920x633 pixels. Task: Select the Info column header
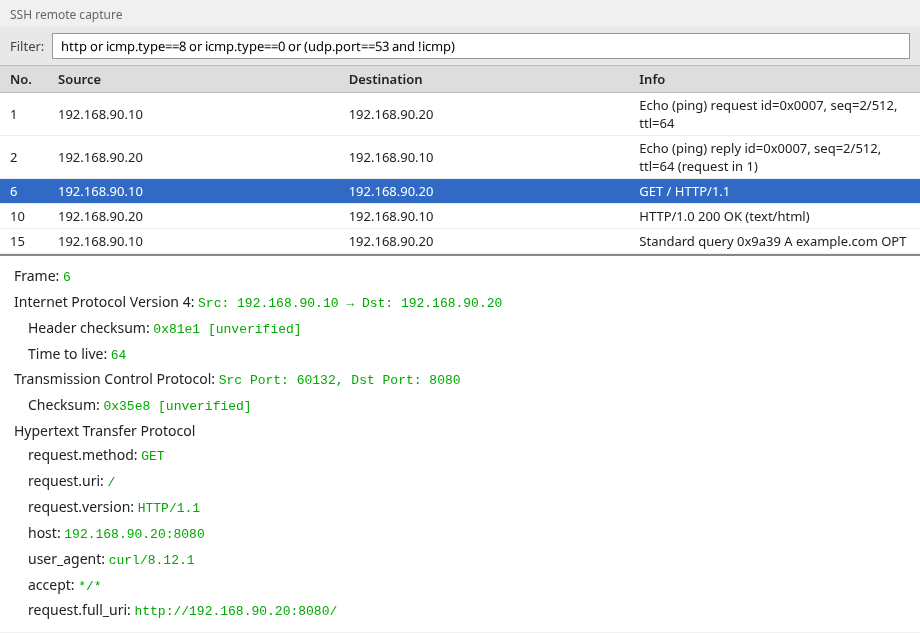tap(652, 79)
